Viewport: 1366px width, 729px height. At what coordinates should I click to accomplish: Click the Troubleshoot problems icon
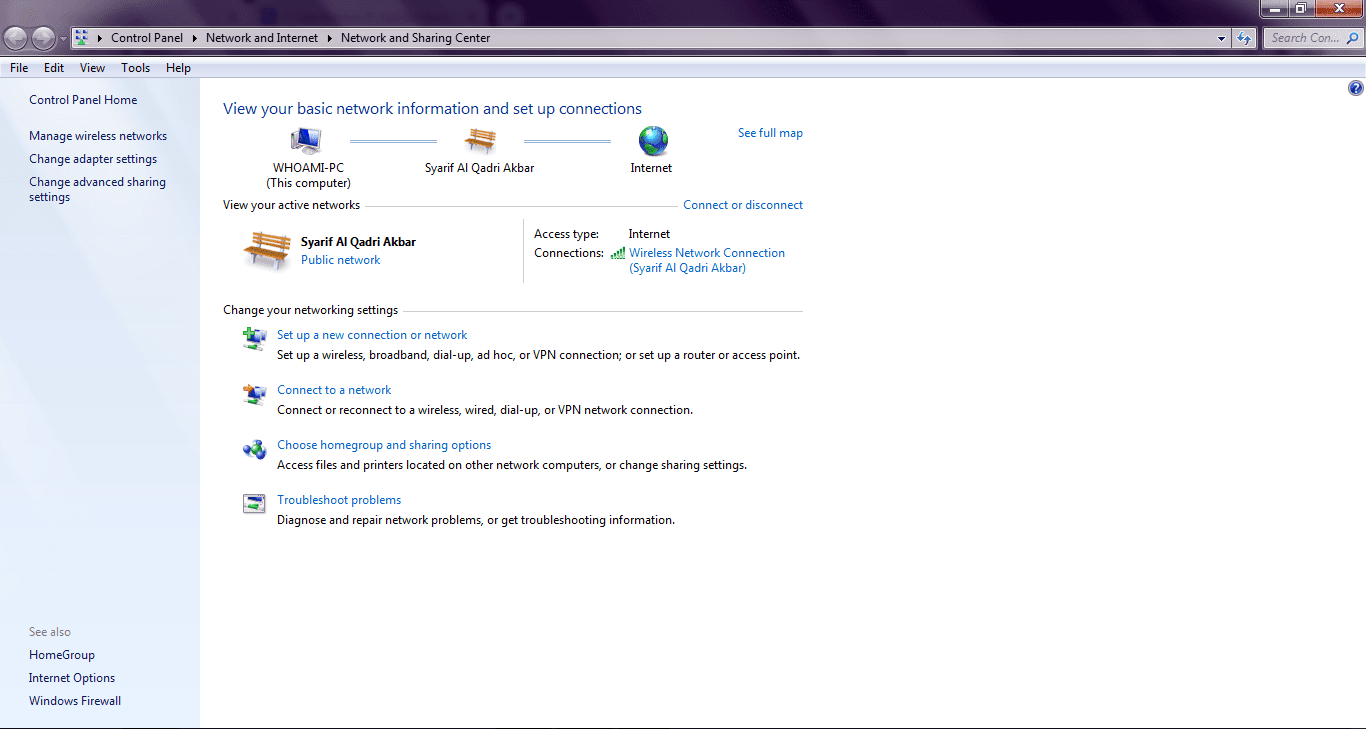coord(255,504)
